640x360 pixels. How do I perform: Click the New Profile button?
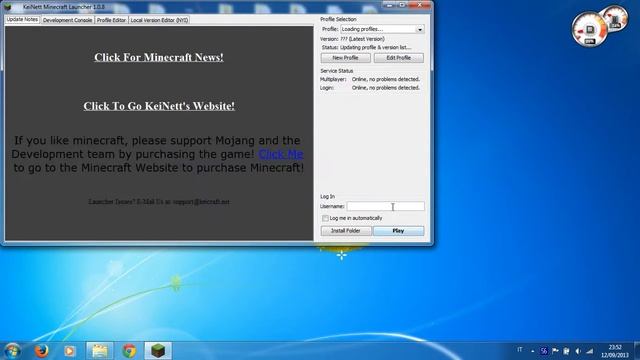(345, 58)
